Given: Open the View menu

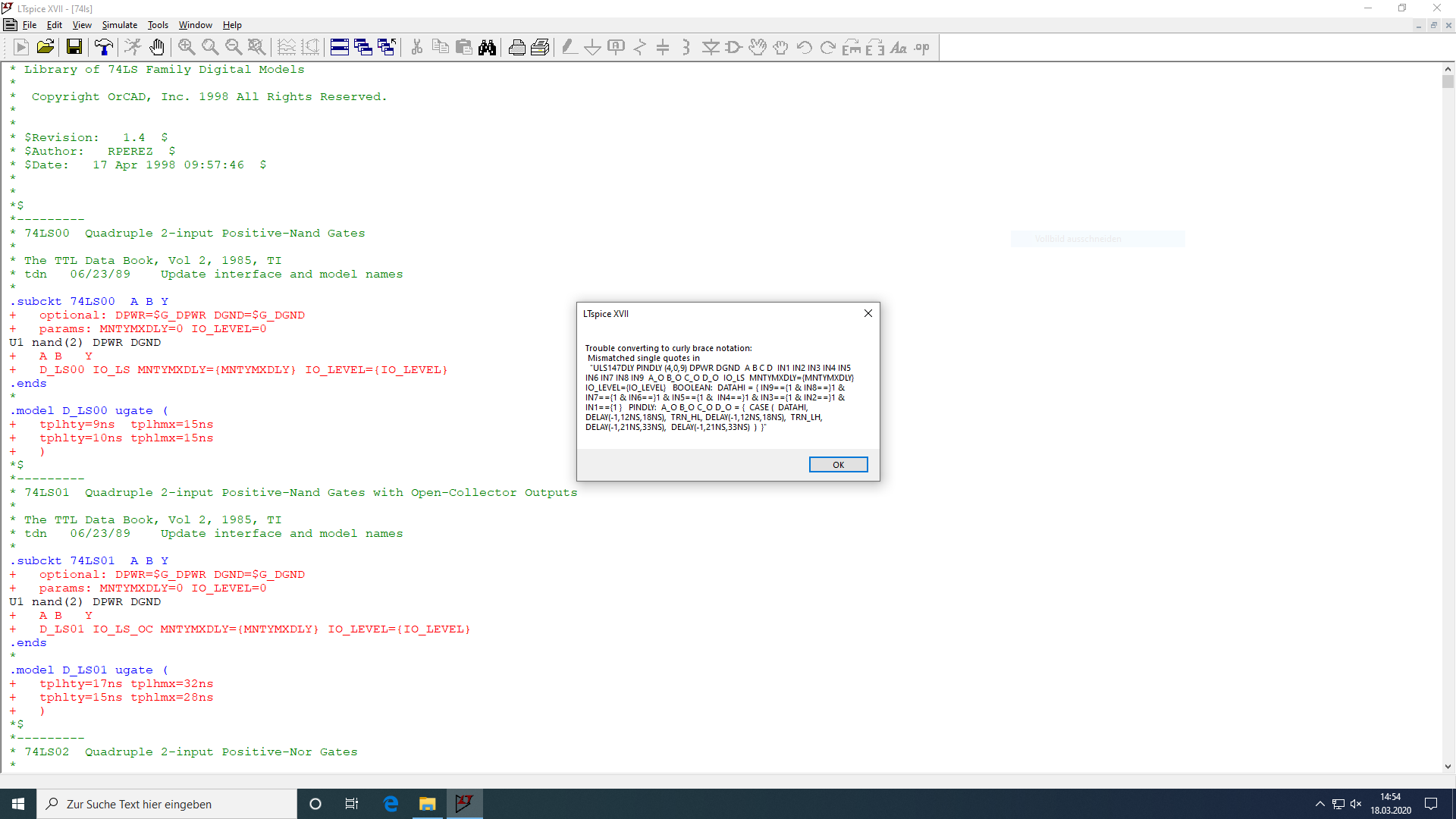Looking at the screenshot, I should point(82,25).
